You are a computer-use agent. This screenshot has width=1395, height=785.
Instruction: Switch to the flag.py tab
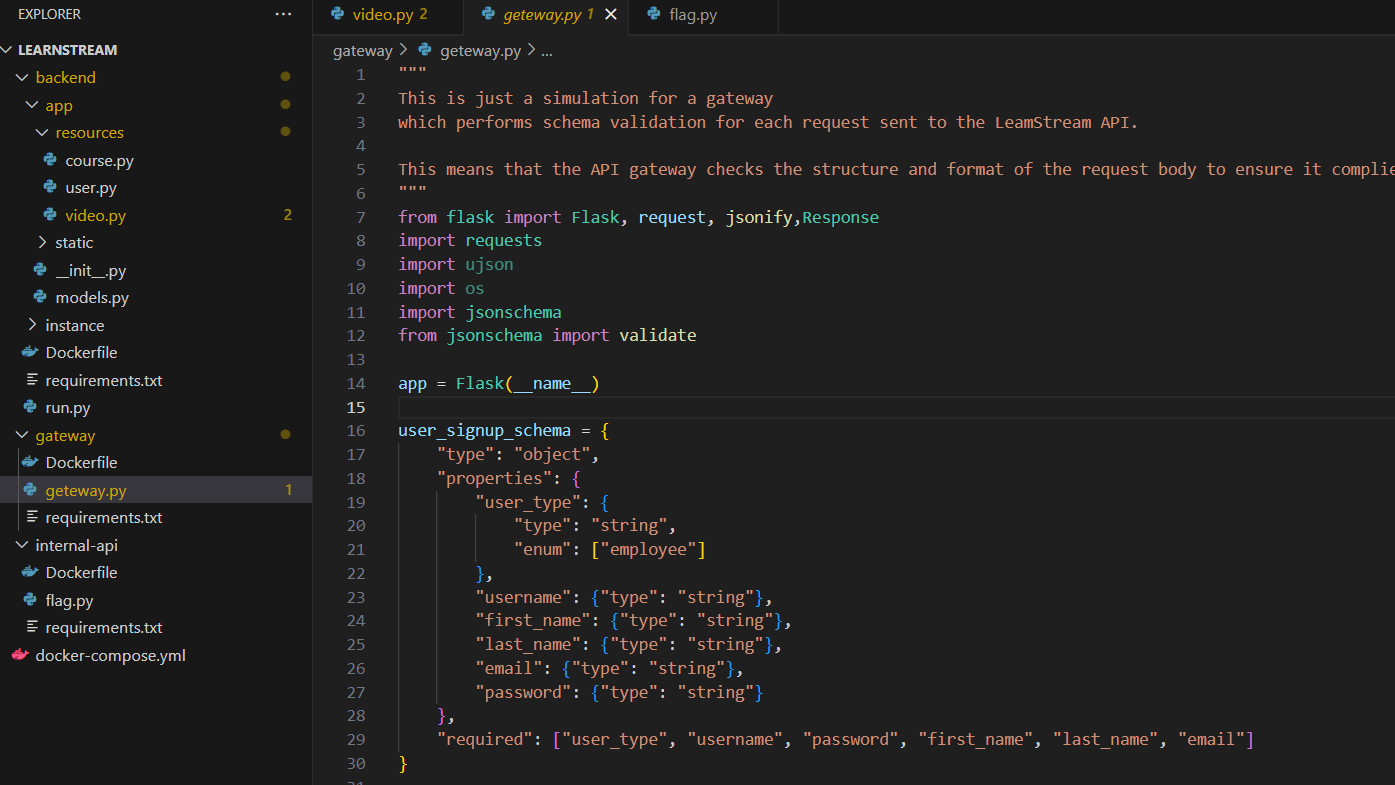704,17
